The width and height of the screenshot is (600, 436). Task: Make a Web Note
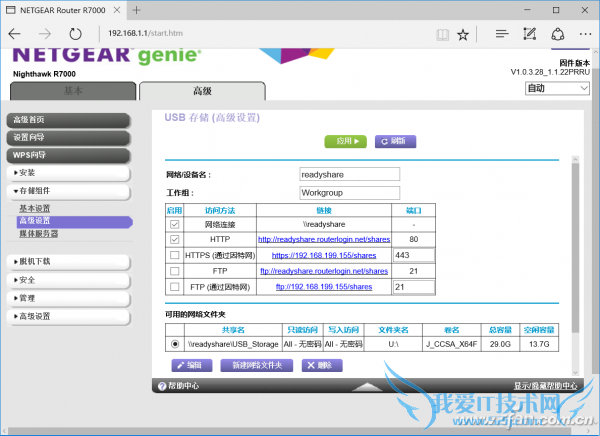pyautogui.click(x=530, y=34)
